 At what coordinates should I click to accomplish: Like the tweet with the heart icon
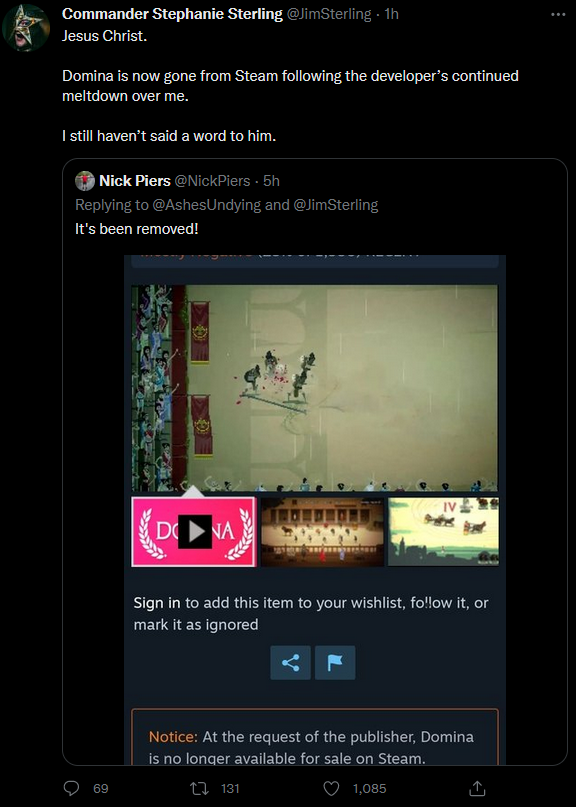(x=331, y=788)
